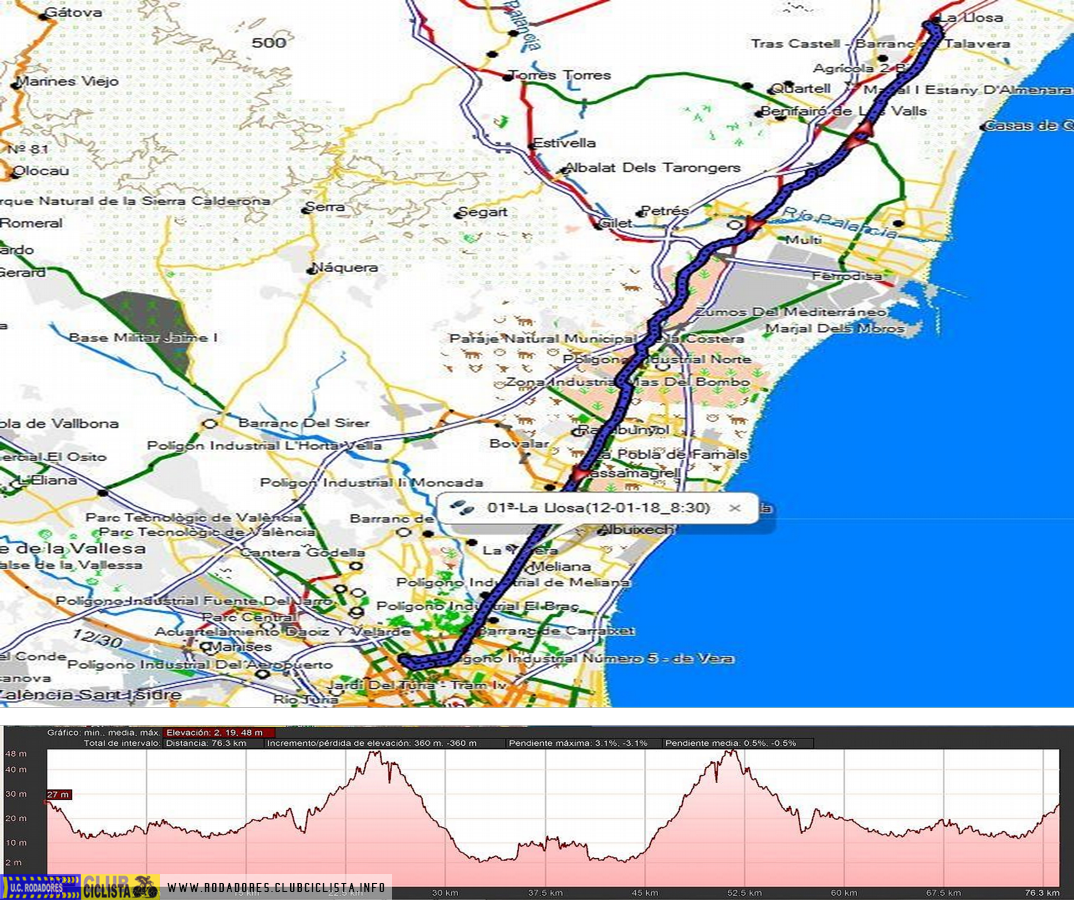Click the red waypoint arrow near Massamagrell
The width and height of the screenshot is (1074, 900).
[578, 472]
